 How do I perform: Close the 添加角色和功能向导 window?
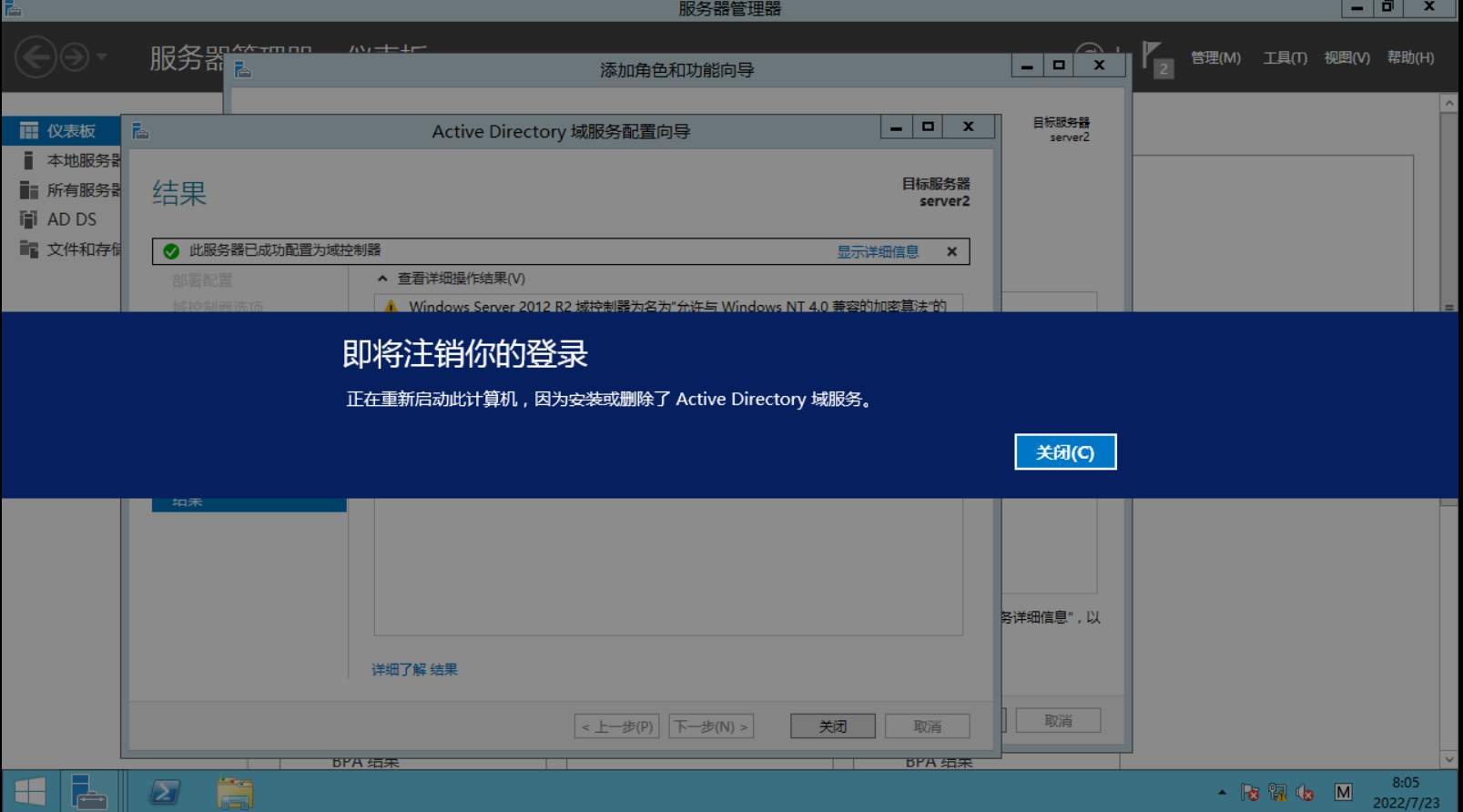pyautogui.click(x=1099, y=66)
